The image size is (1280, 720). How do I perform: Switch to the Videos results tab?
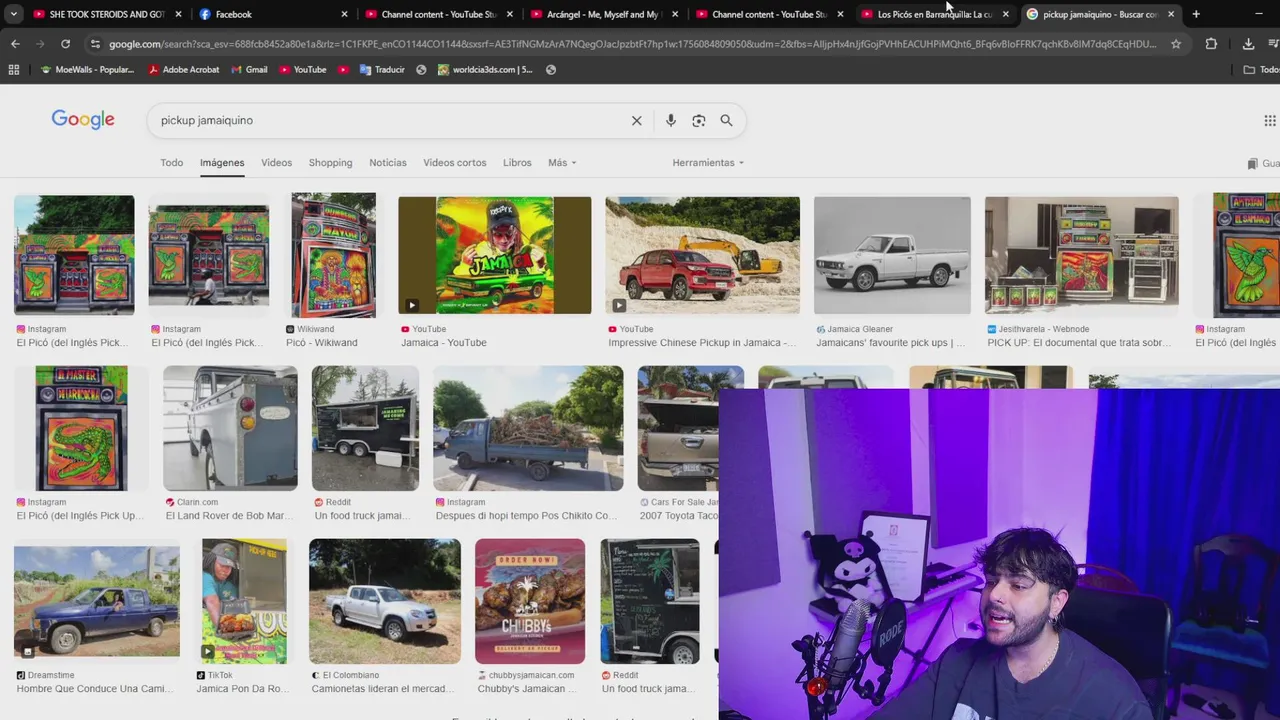(x=277, y=163)
